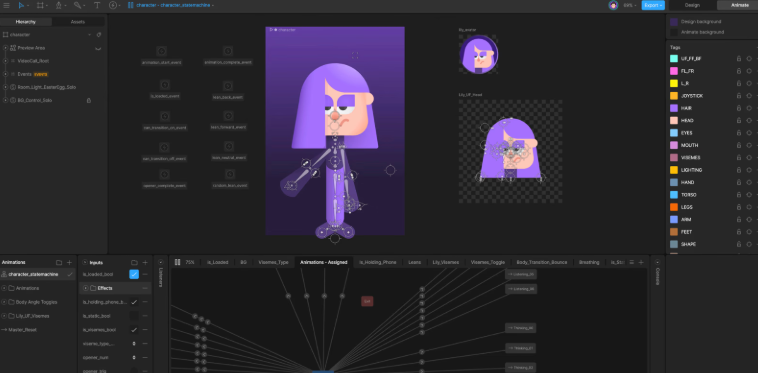Add a new state machine layer
Screen dimensions: 758x373
pos(641,262)
